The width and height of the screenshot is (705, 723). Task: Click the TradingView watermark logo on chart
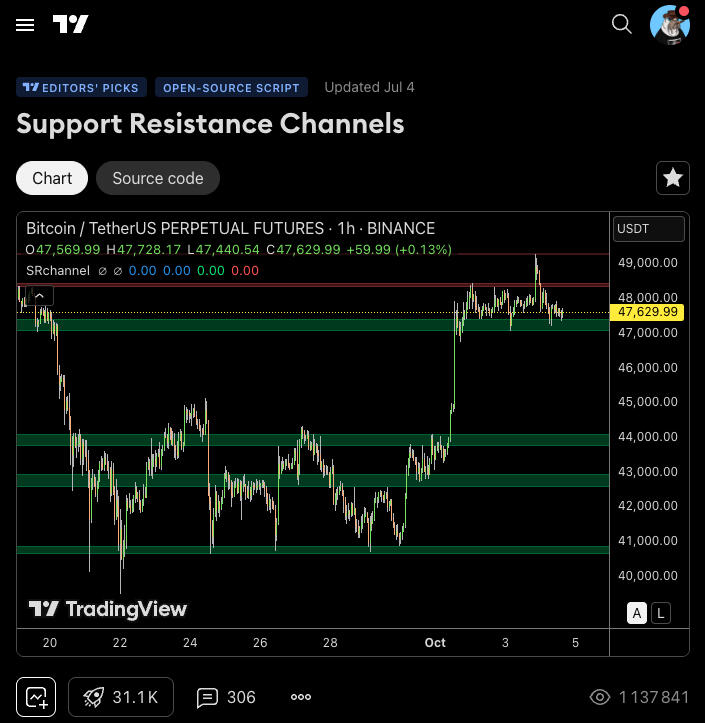(108, 609)
